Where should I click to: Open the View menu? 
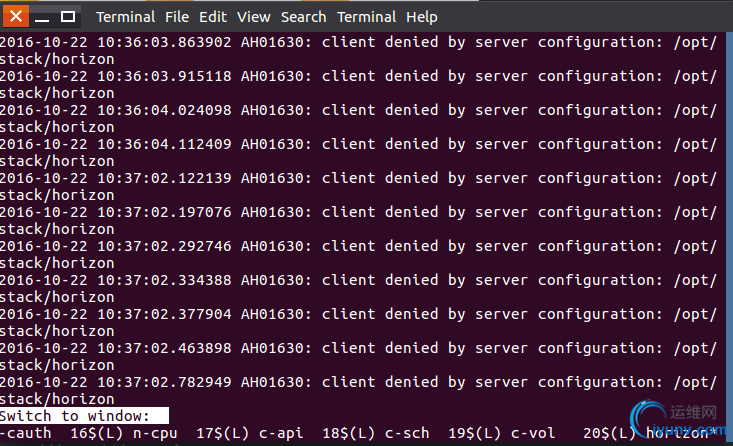click(x=254, y=17)
